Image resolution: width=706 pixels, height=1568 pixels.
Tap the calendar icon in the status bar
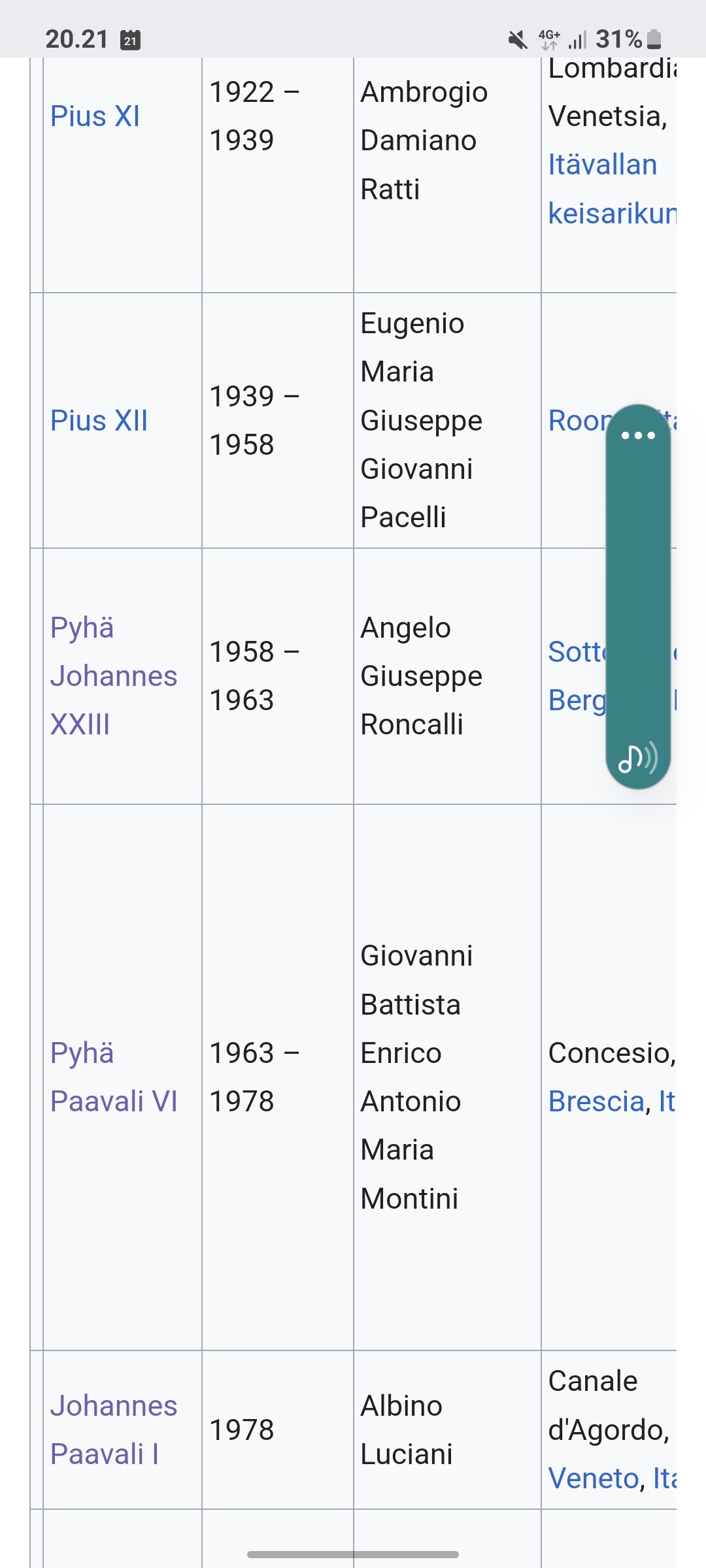coord(131,40)
